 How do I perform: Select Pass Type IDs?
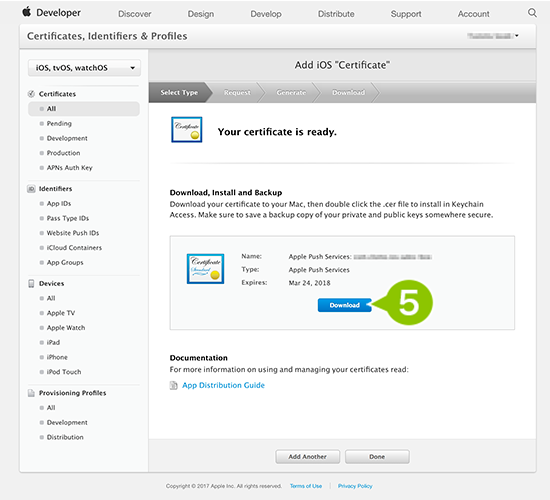[68, 218]
